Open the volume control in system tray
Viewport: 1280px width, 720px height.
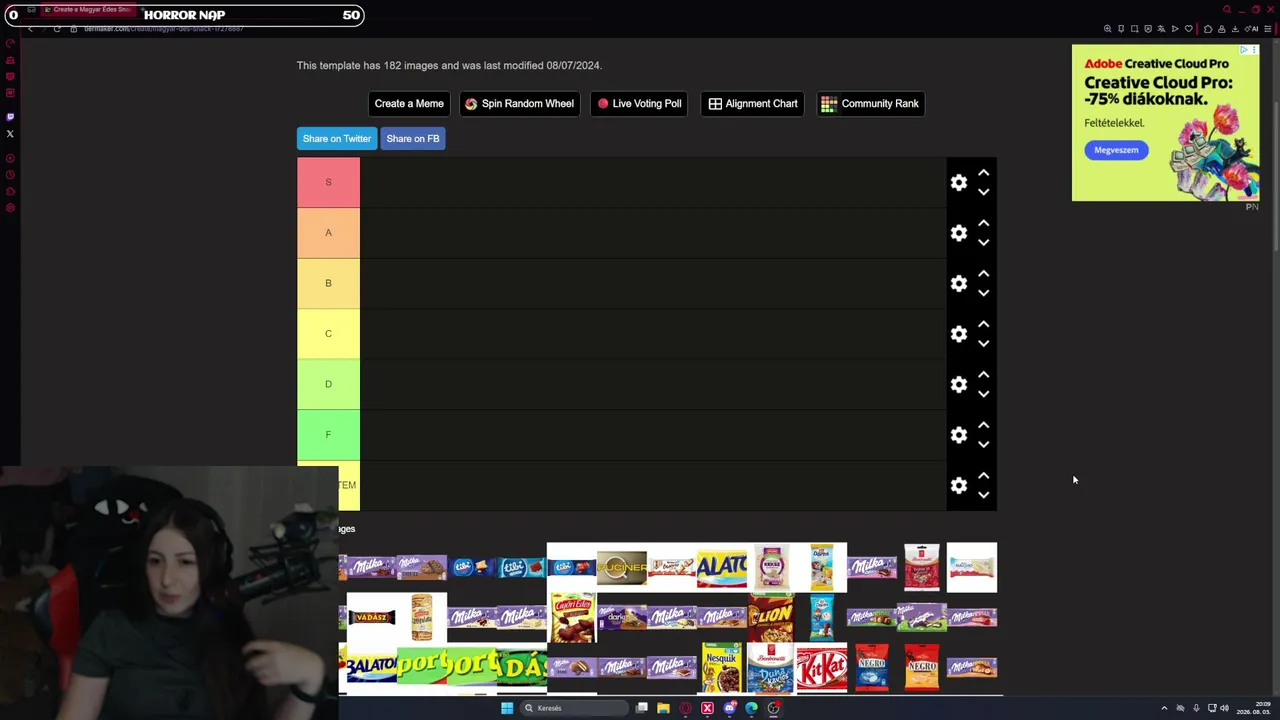[1224, 708]
